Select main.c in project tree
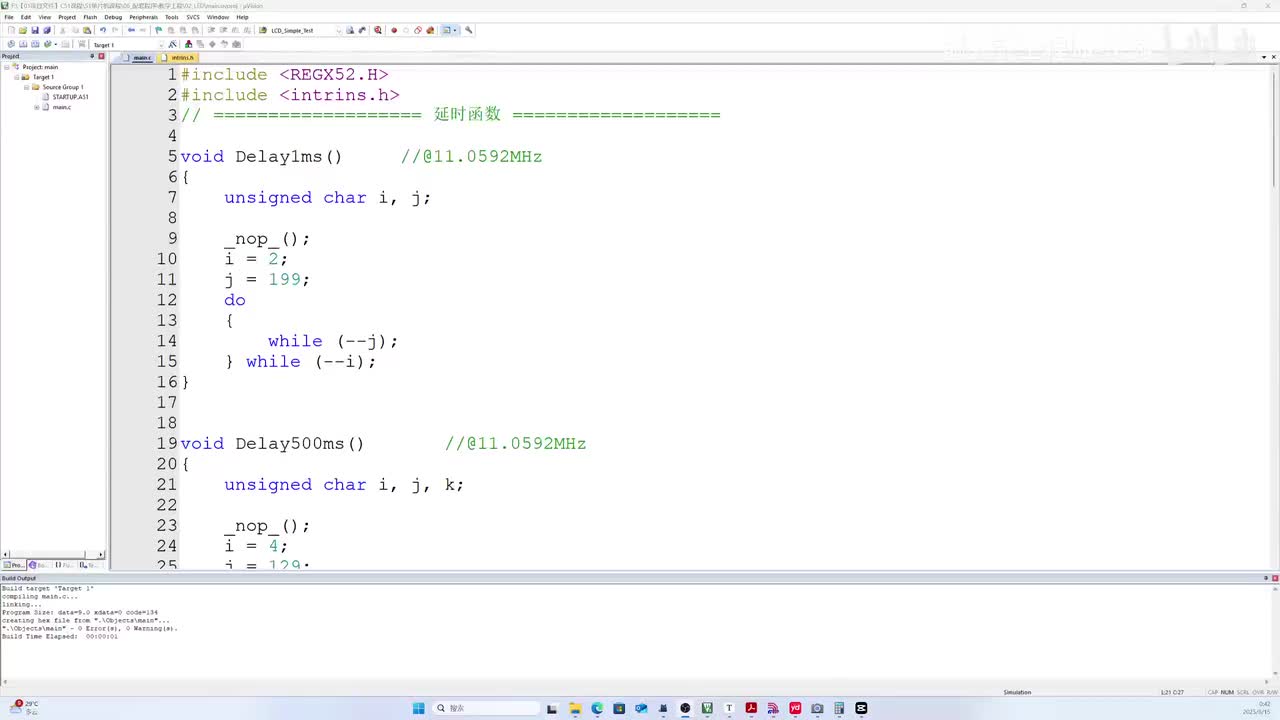The height and width of the screenshot is (720, 1280). click(62, 107)
